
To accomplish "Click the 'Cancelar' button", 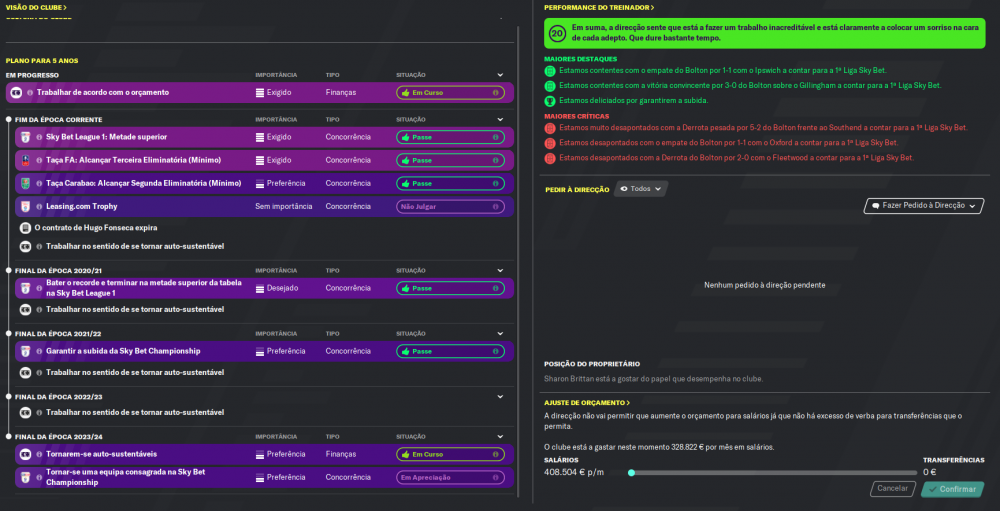I will point(892,489).
